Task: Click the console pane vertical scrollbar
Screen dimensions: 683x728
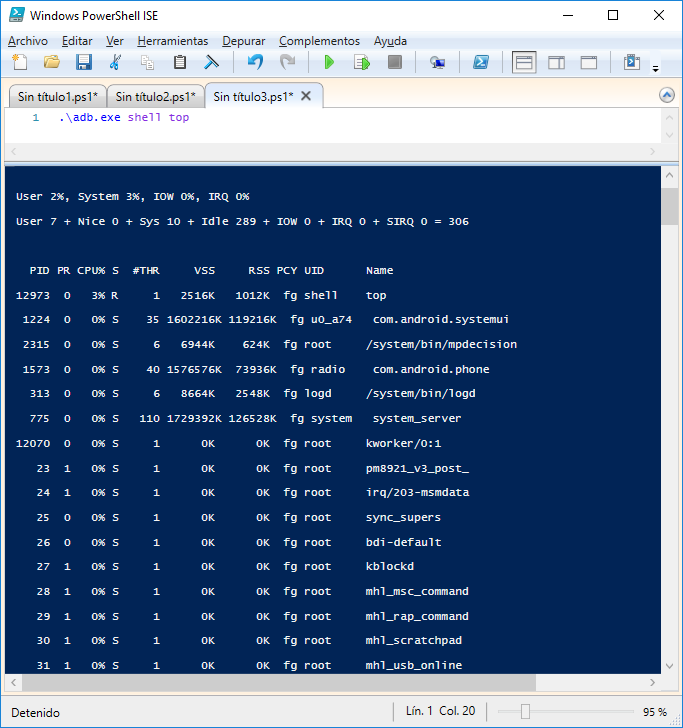Action: [670, 420]
